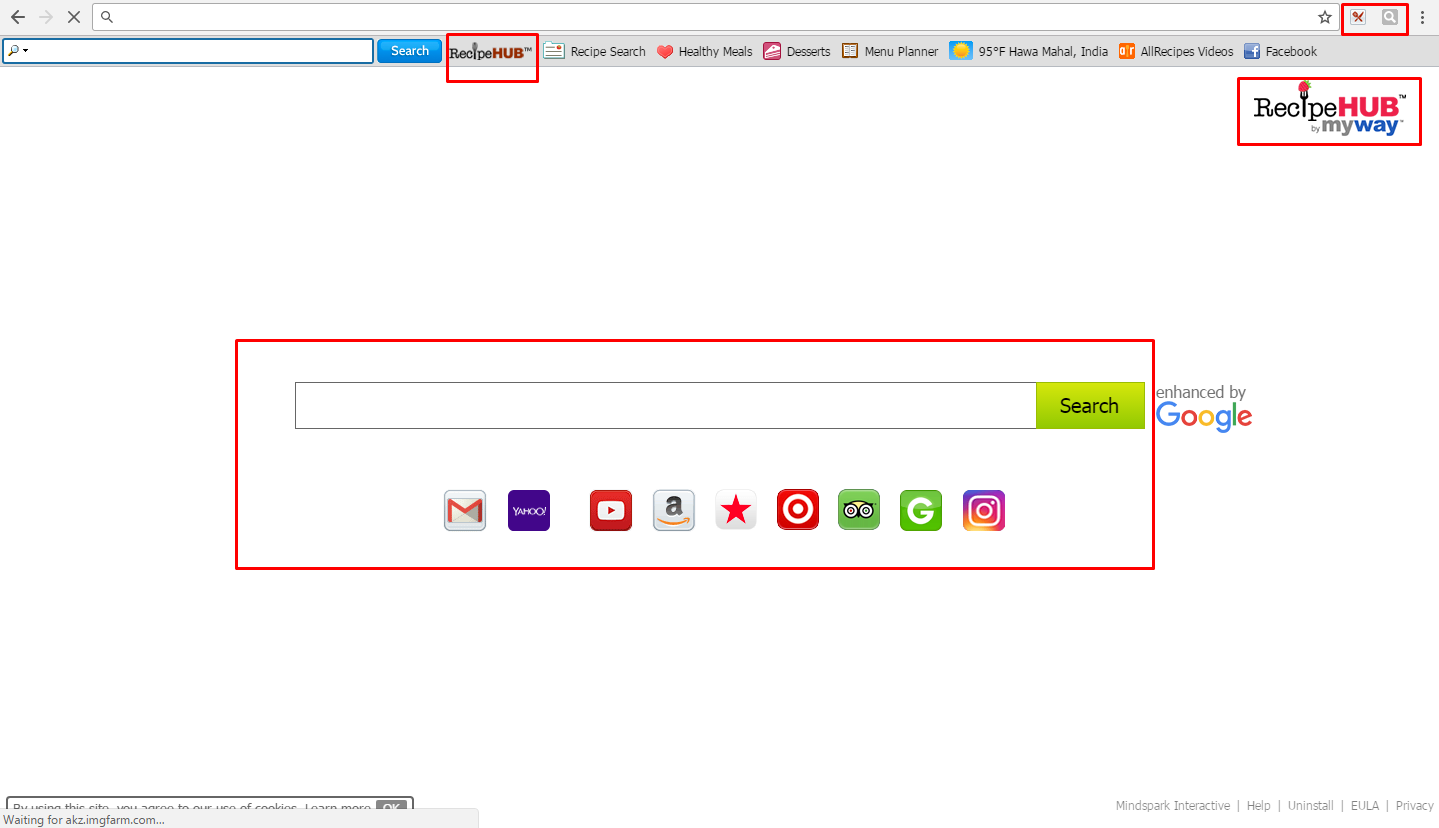The image size is (1439, 828).
Task: Click the Target bullseye icon
Action: point(798,510)
